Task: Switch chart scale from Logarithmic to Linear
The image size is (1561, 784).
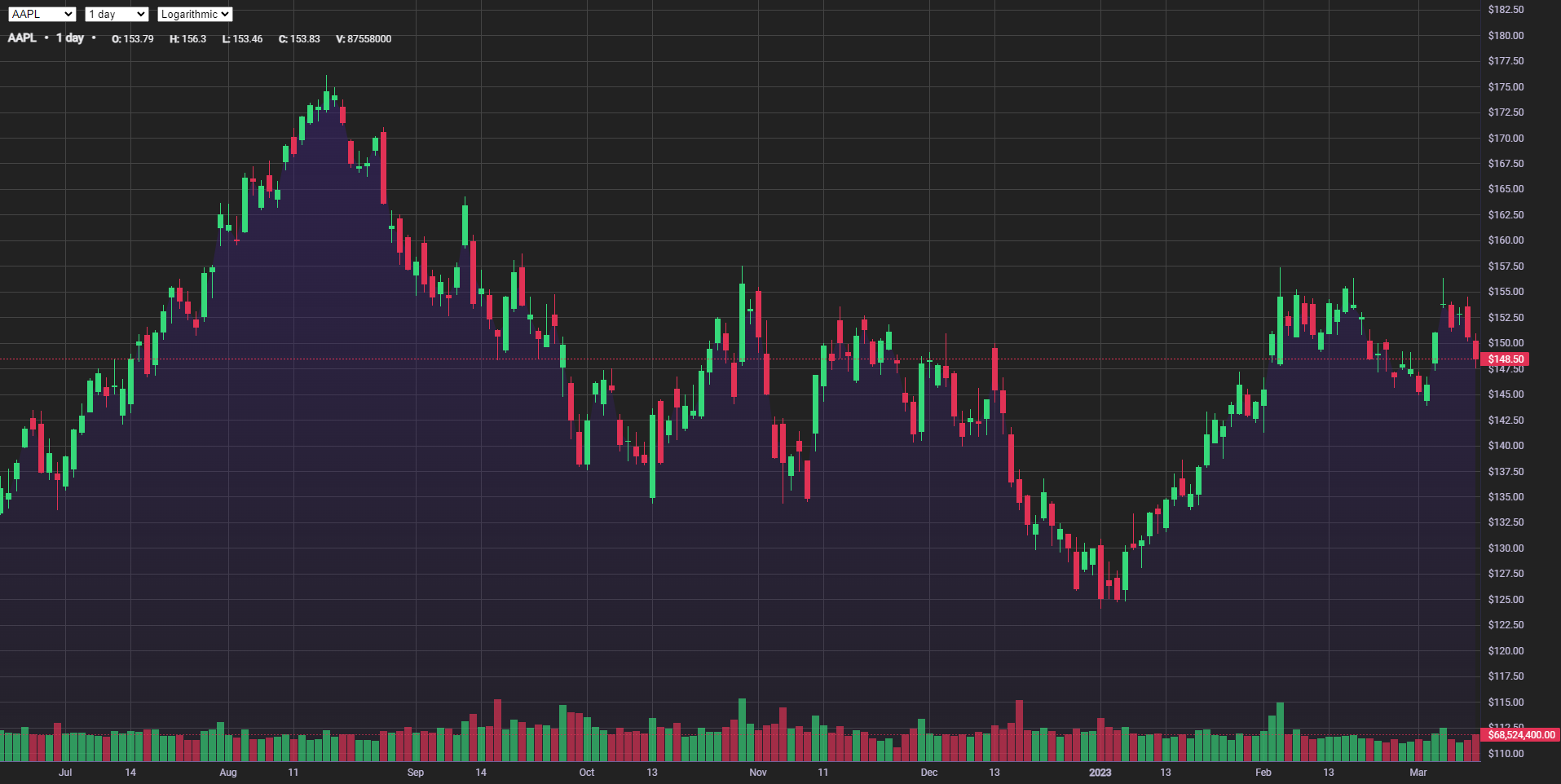Action: [194, 14]
